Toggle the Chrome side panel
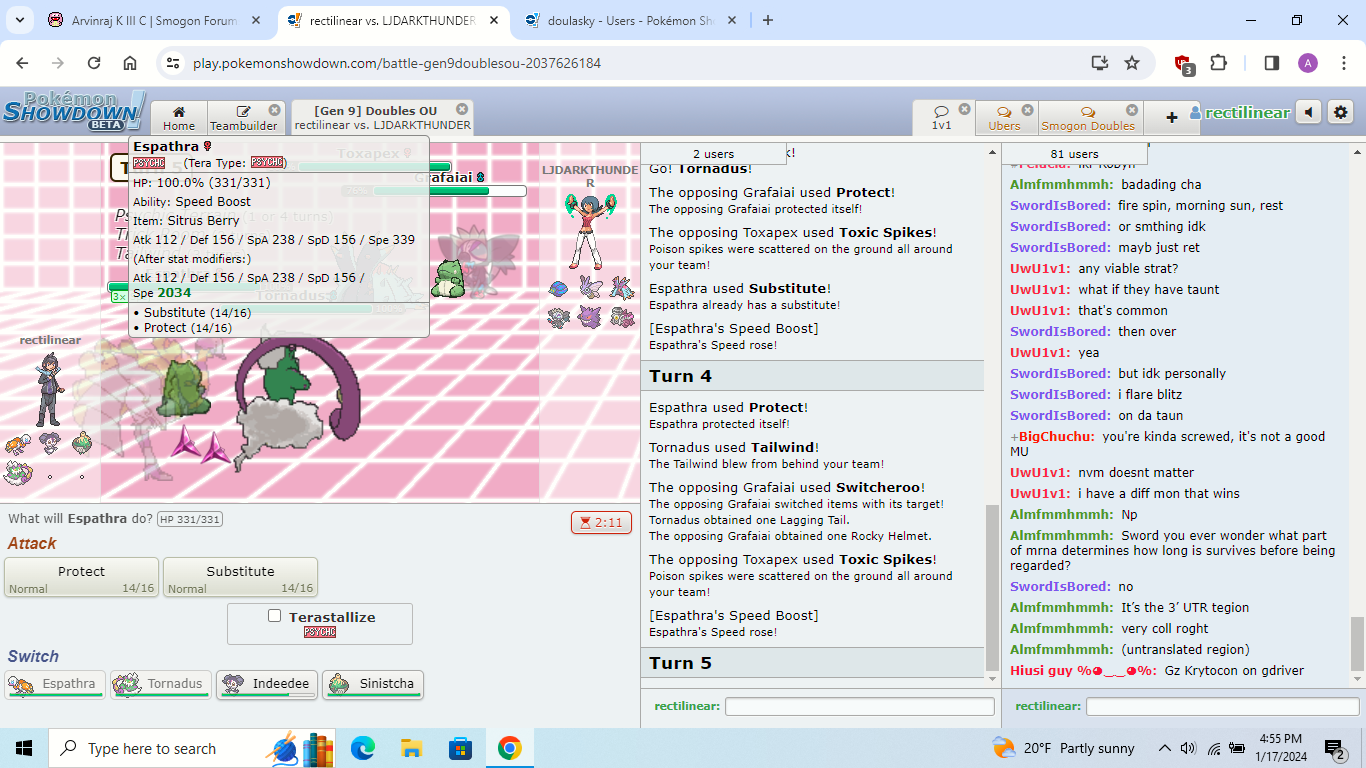Screen dimensions: 1366x768 [1272, 63]
